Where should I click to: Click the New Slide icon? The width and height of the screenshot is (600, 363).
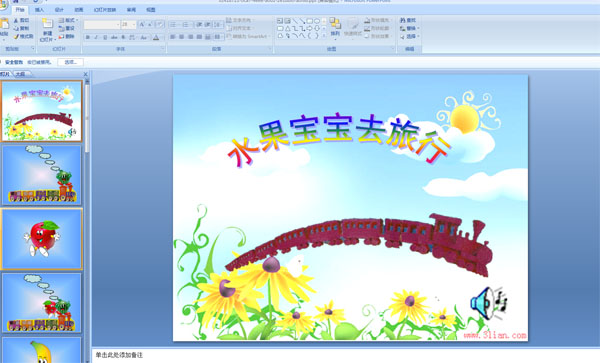pyautogui.click(x=47, y=29)
